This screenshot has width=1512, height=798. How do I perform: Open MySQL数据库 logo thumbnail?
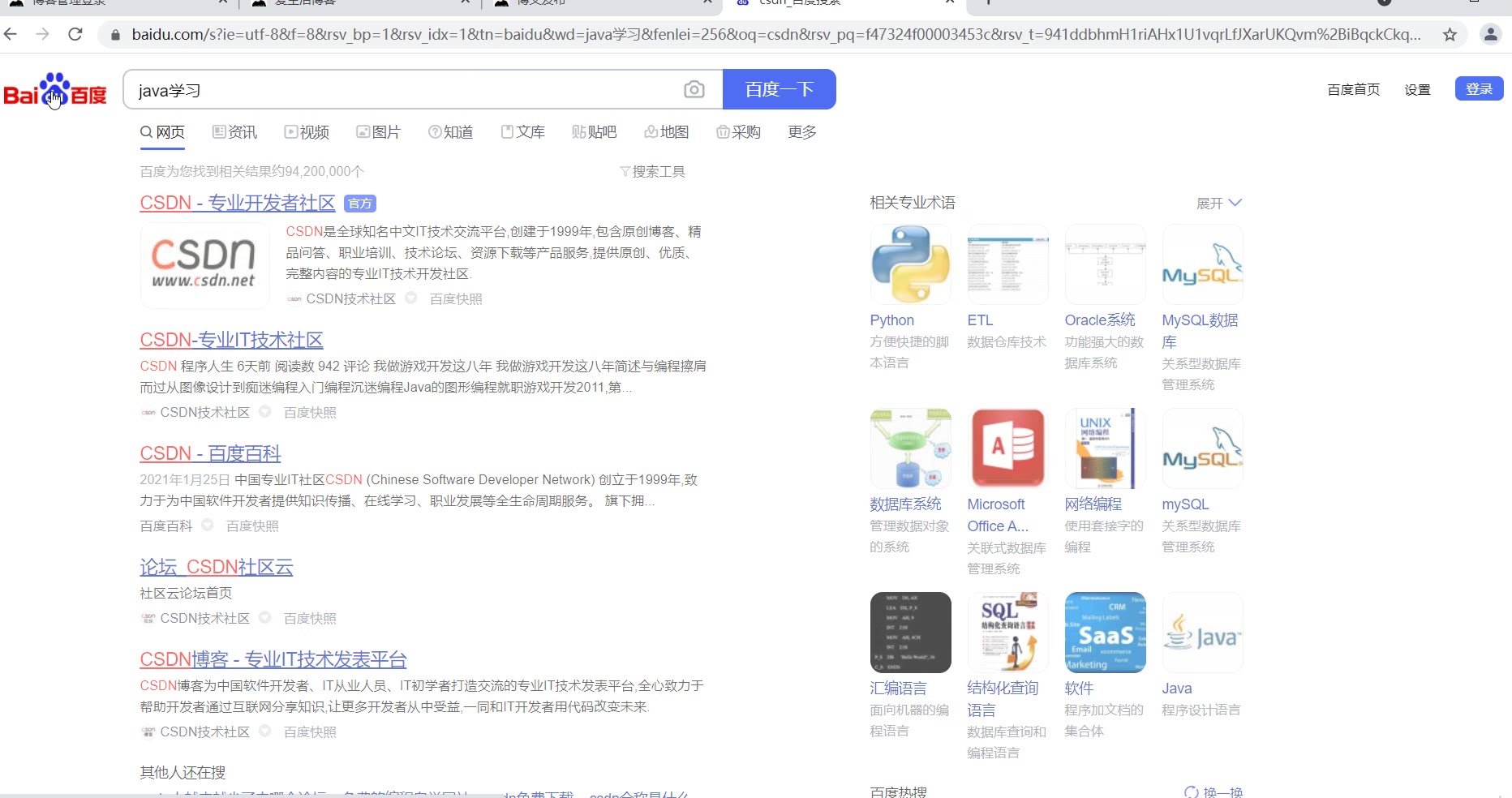[x=1202, y=264]
